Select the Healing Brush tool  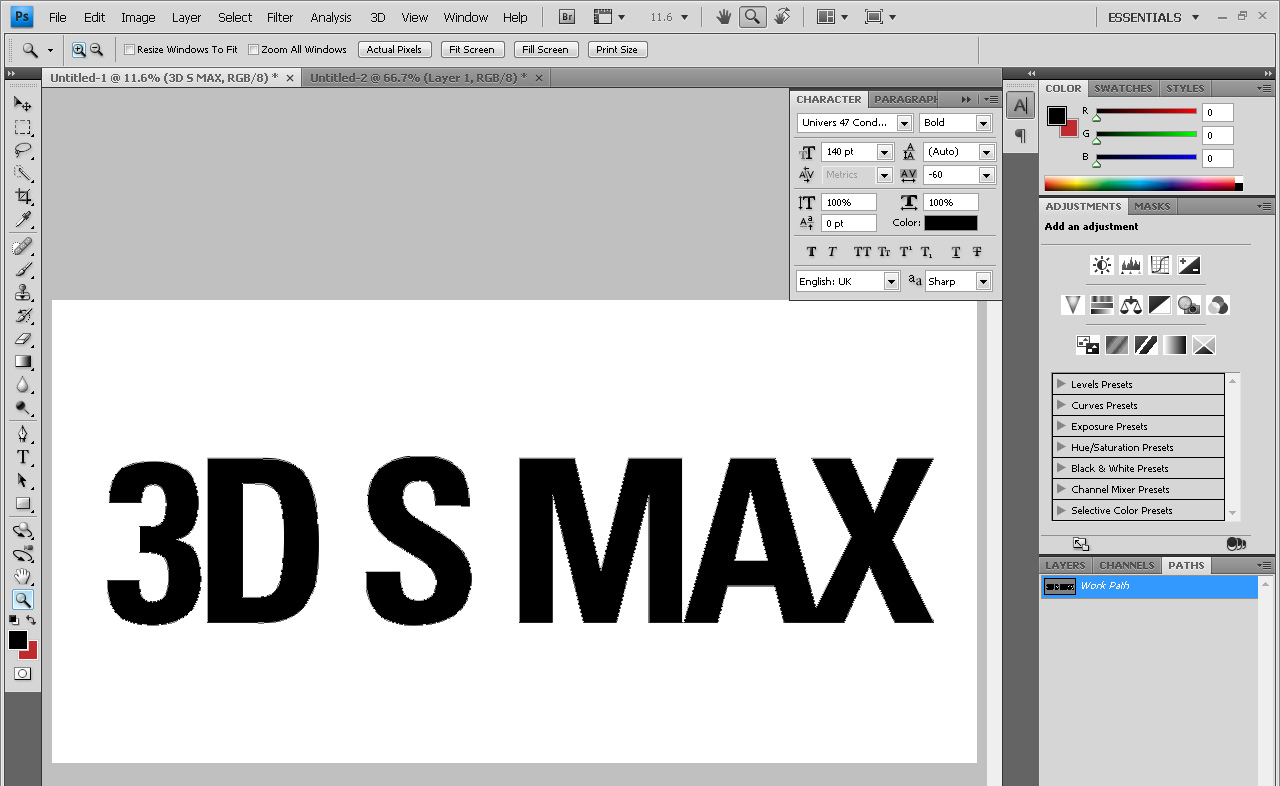[22, 246]
